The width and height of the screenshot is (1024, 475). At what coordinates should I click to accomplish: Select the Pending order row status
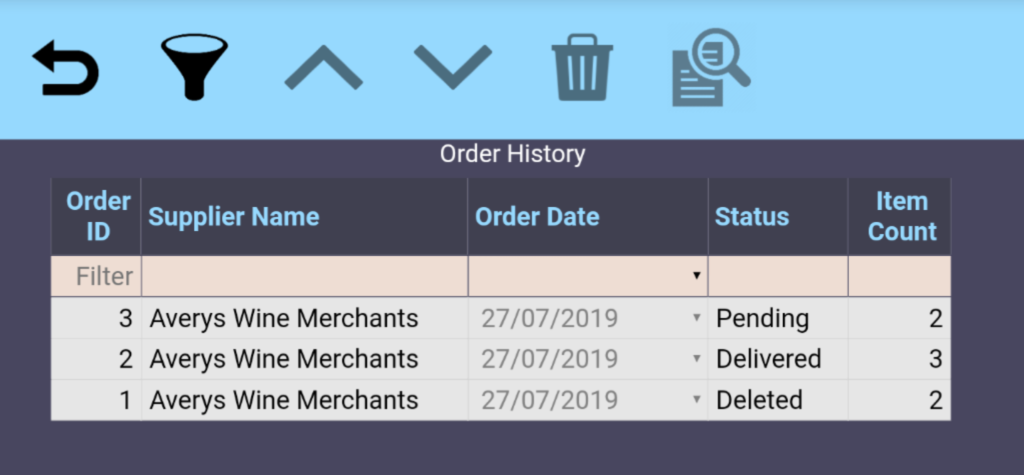point(763,319)
